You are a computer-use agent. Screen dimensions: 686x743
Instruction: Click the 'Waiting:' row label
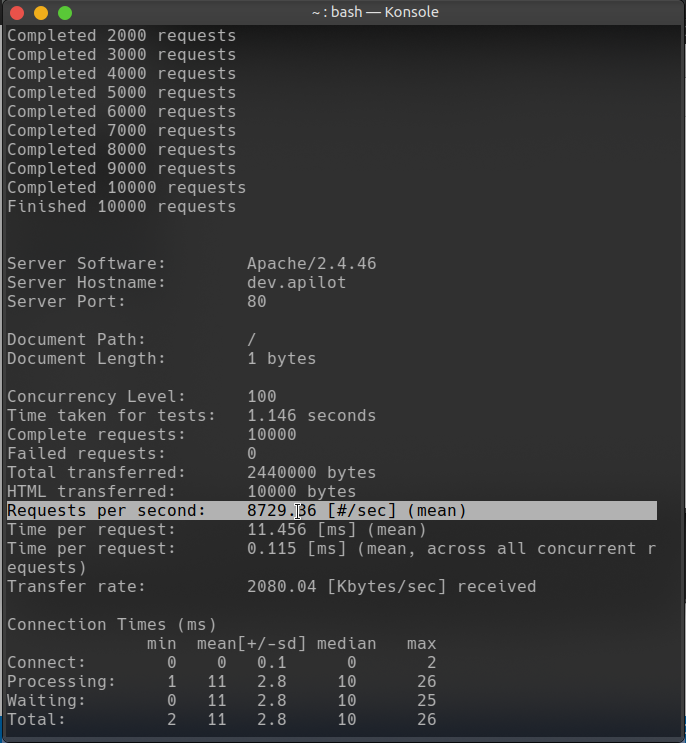(x=46, y=700)
